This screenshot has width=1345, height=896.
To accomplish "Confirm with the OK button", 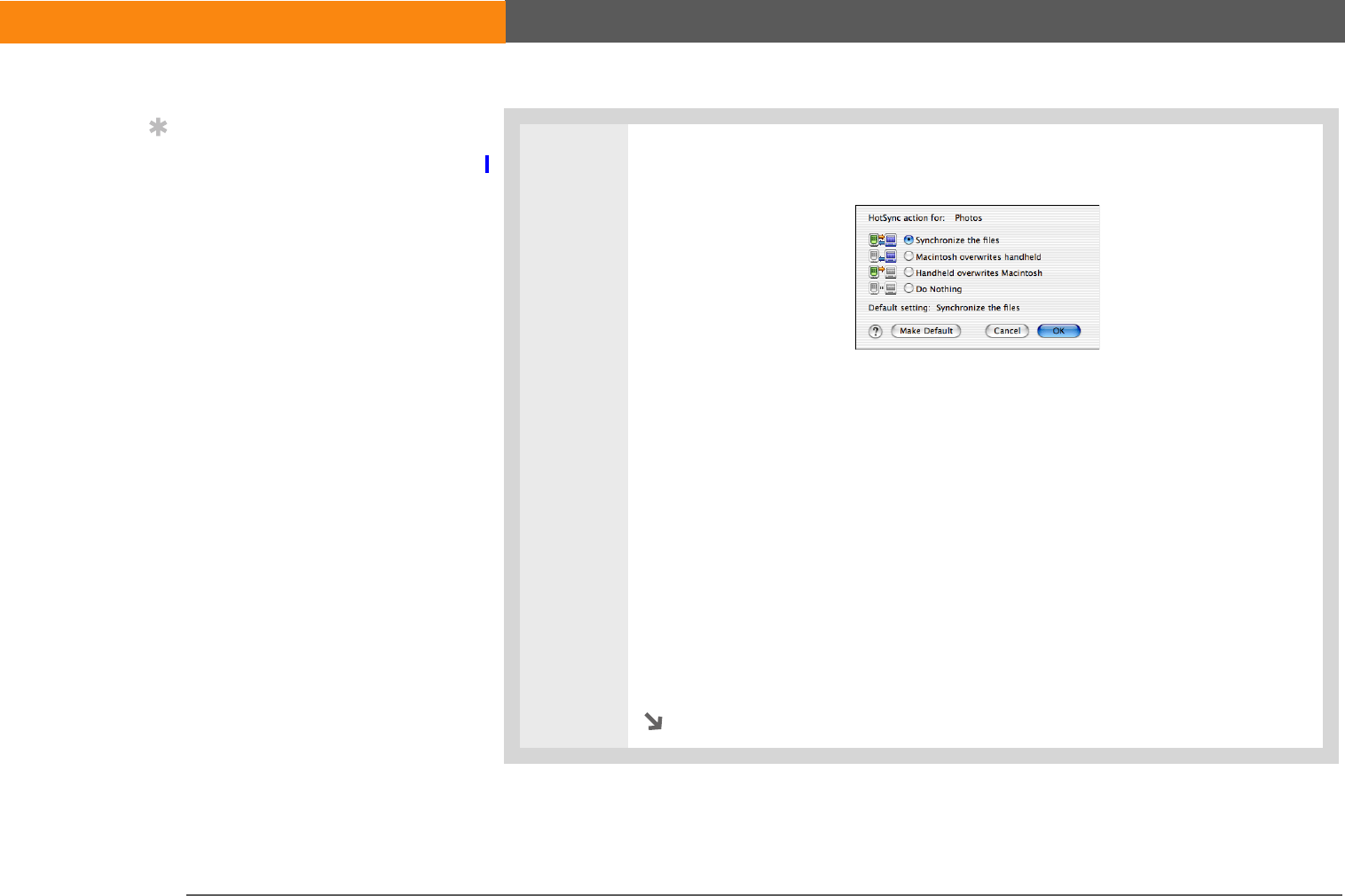I will click(x=1058, y=331).
